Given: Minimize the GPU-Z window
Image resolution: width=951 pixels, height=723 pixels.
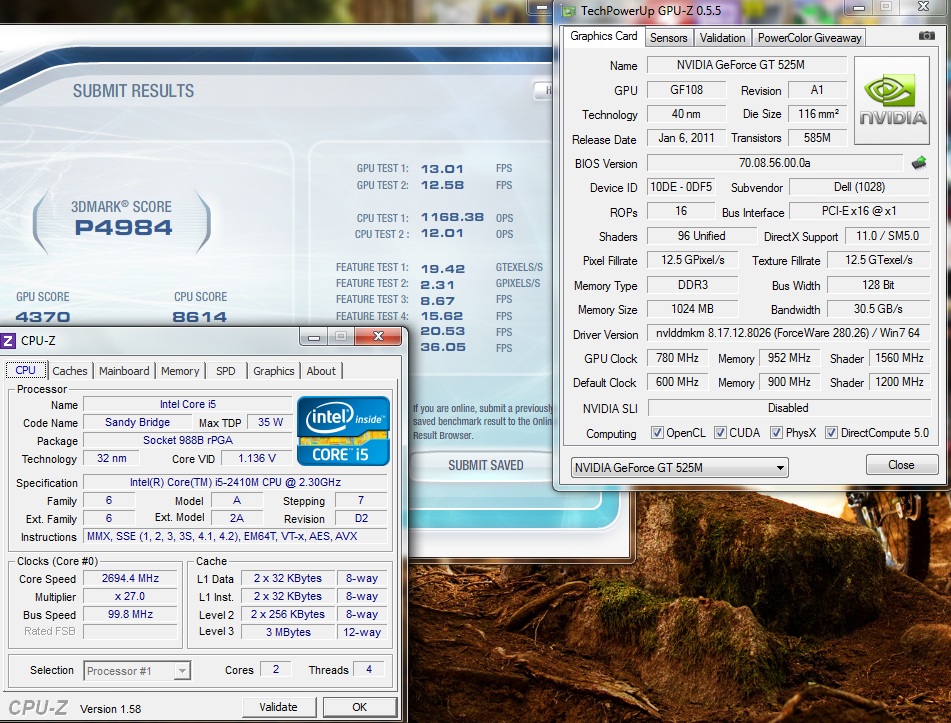Looking at the screenshot, I should click(858, 8).
